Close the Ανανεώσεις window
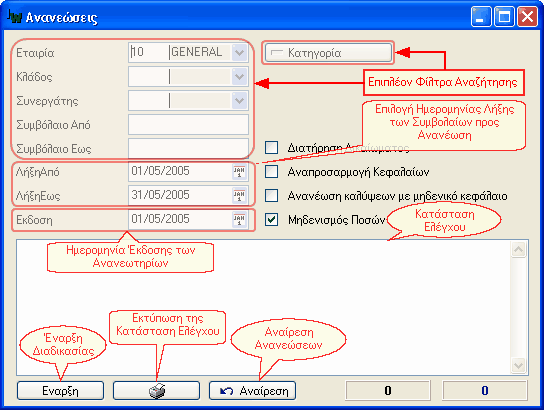544x410 pixels. click(x=527, y=16)
